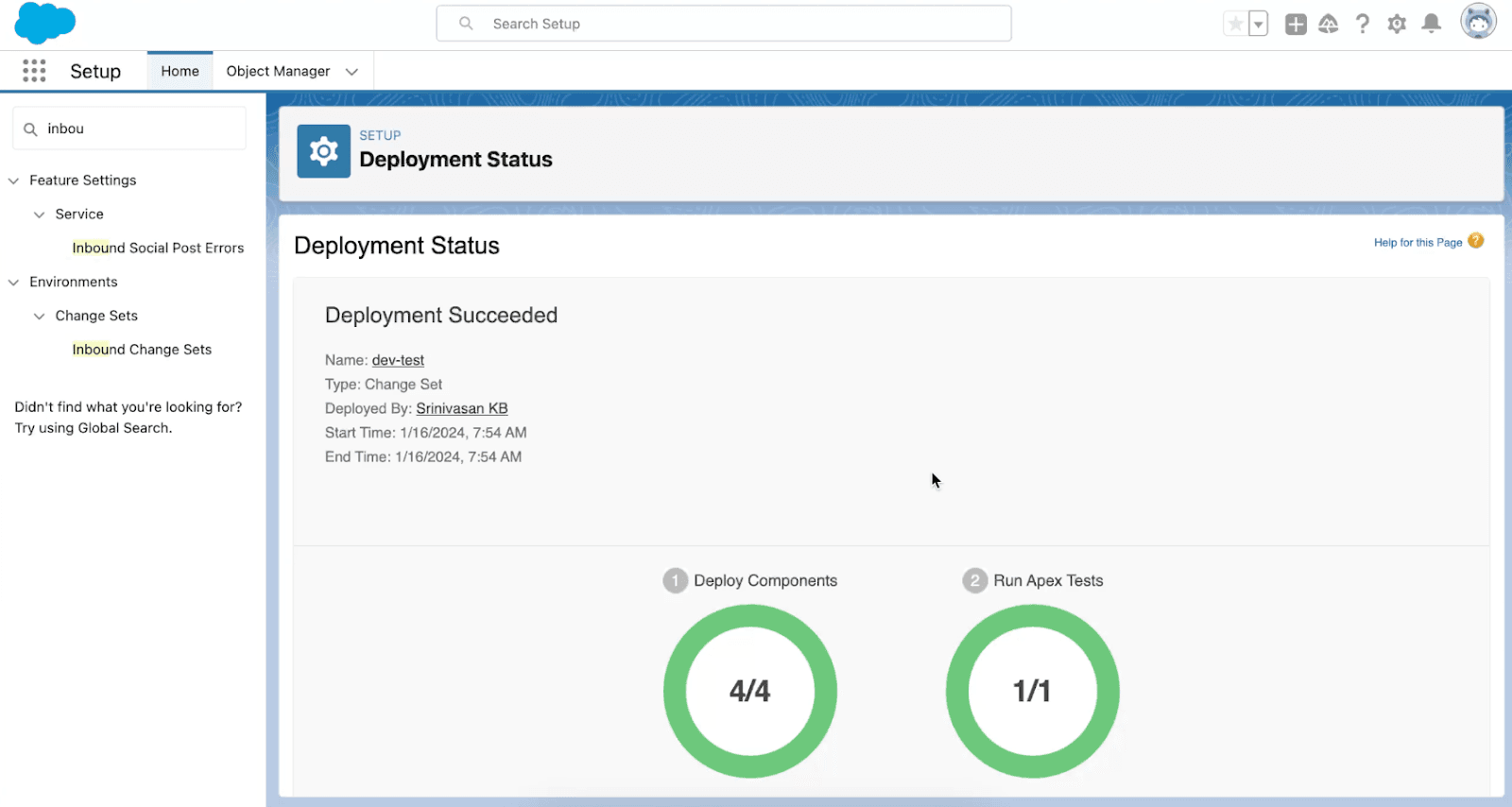Collapse the Feature Settings tree section
This screenshot has height=807, width=1512.
pos(14,180)
